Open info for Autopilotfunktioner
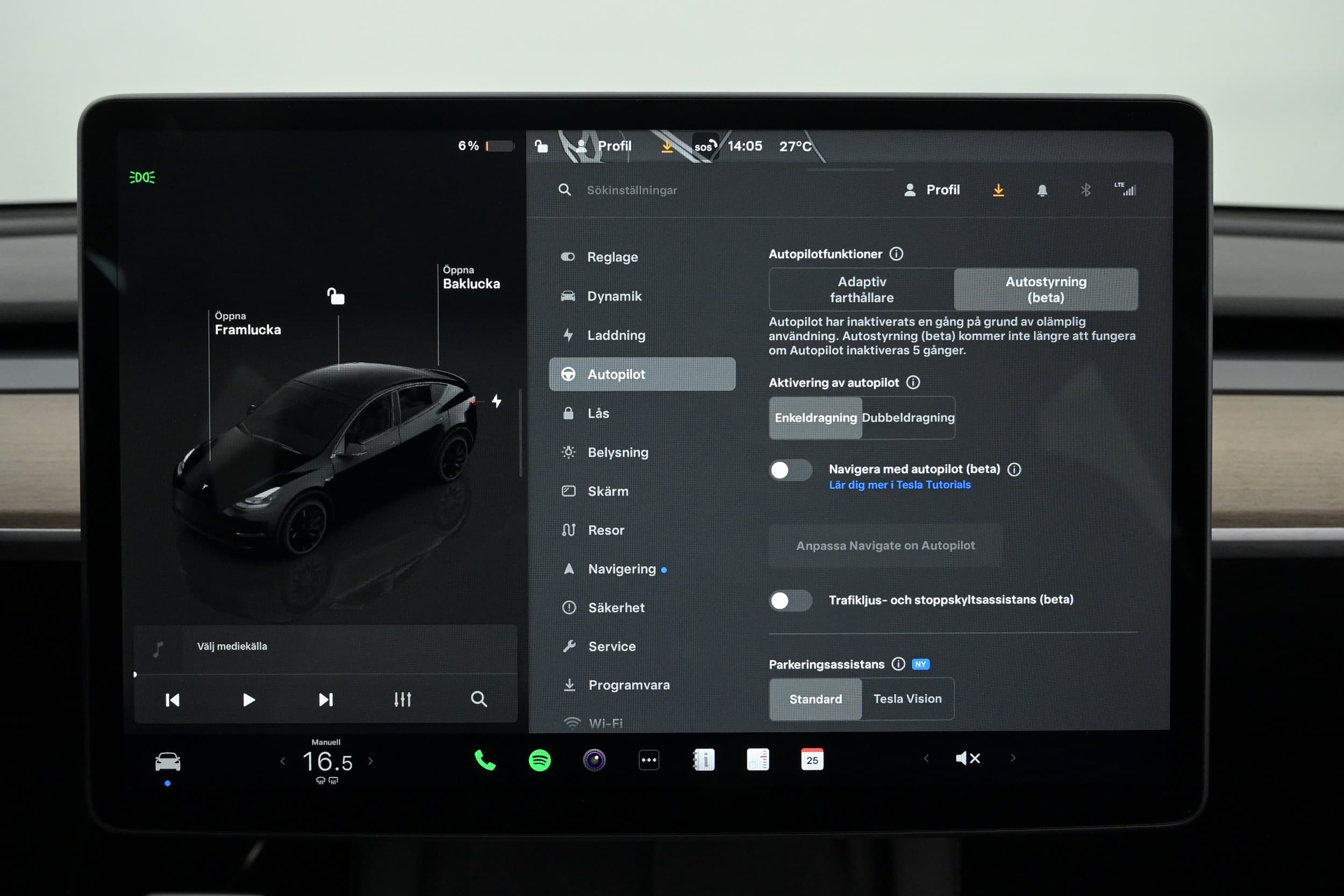This screenshot has height=896, width=1344. pyautogui.click(x=896, y=254)
